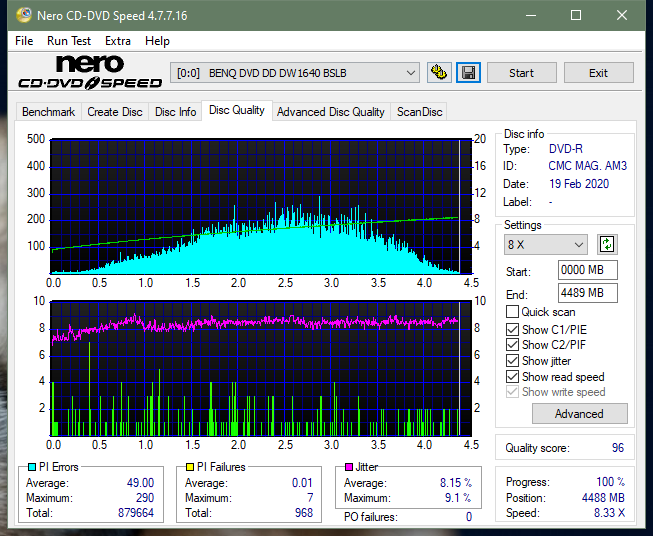Toggle Show read speed checkbox
The width and height of the screenshot is (653, 536).
pyautogui.click(x=512, y=376)
